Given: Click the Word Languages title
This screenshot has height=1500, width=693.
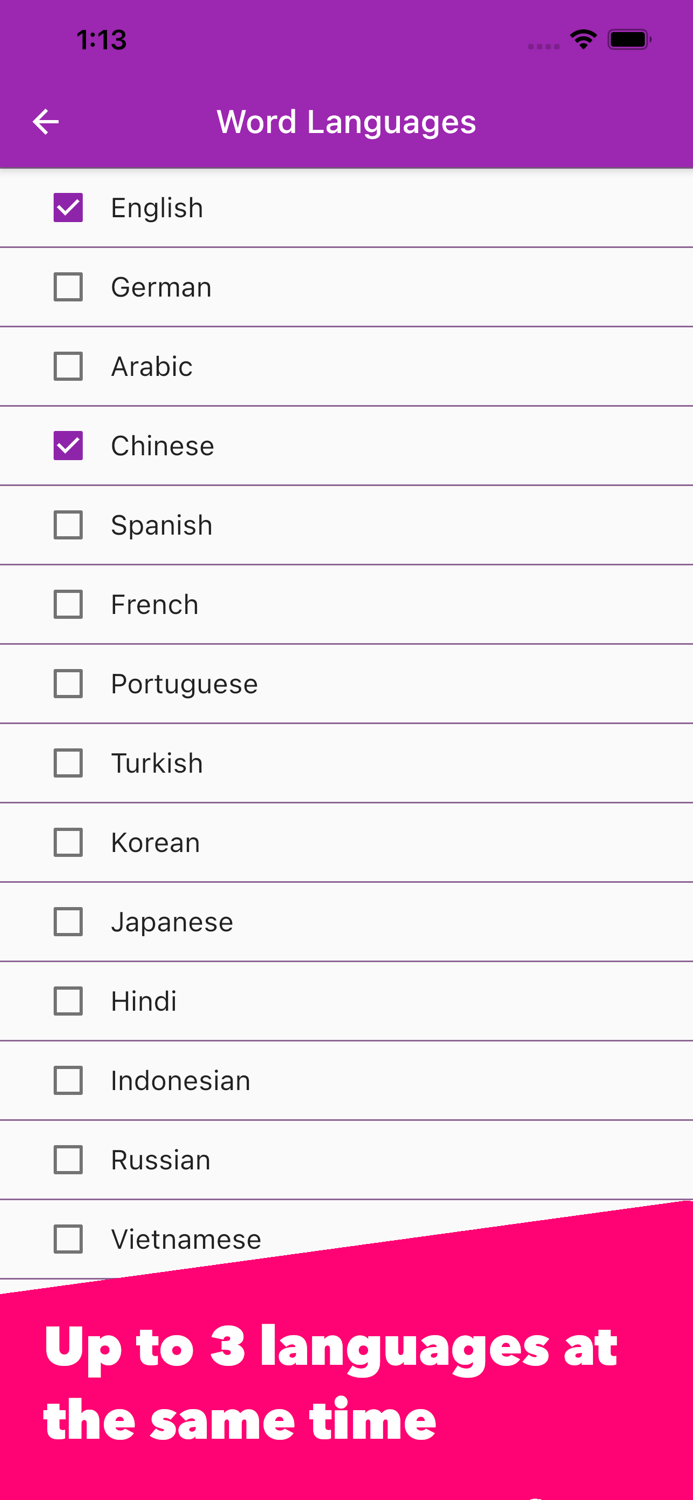Looking at the screenshot, I should pos(346,122).
